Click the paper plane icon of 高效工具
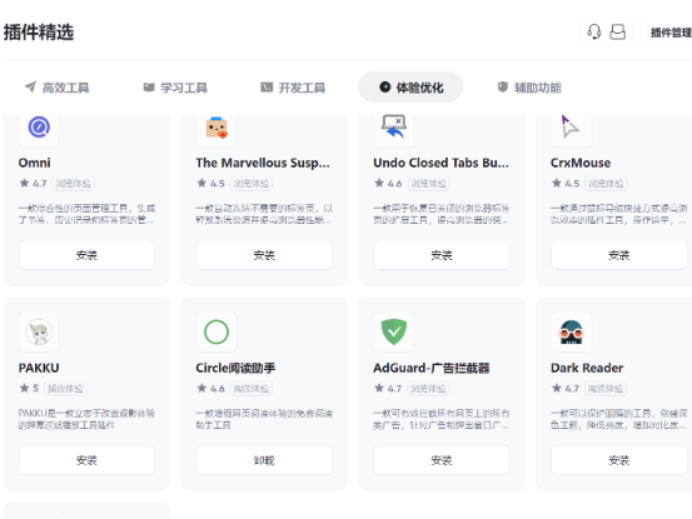The height and width of the screenshot is (519, 692). [x=30, y=87]
